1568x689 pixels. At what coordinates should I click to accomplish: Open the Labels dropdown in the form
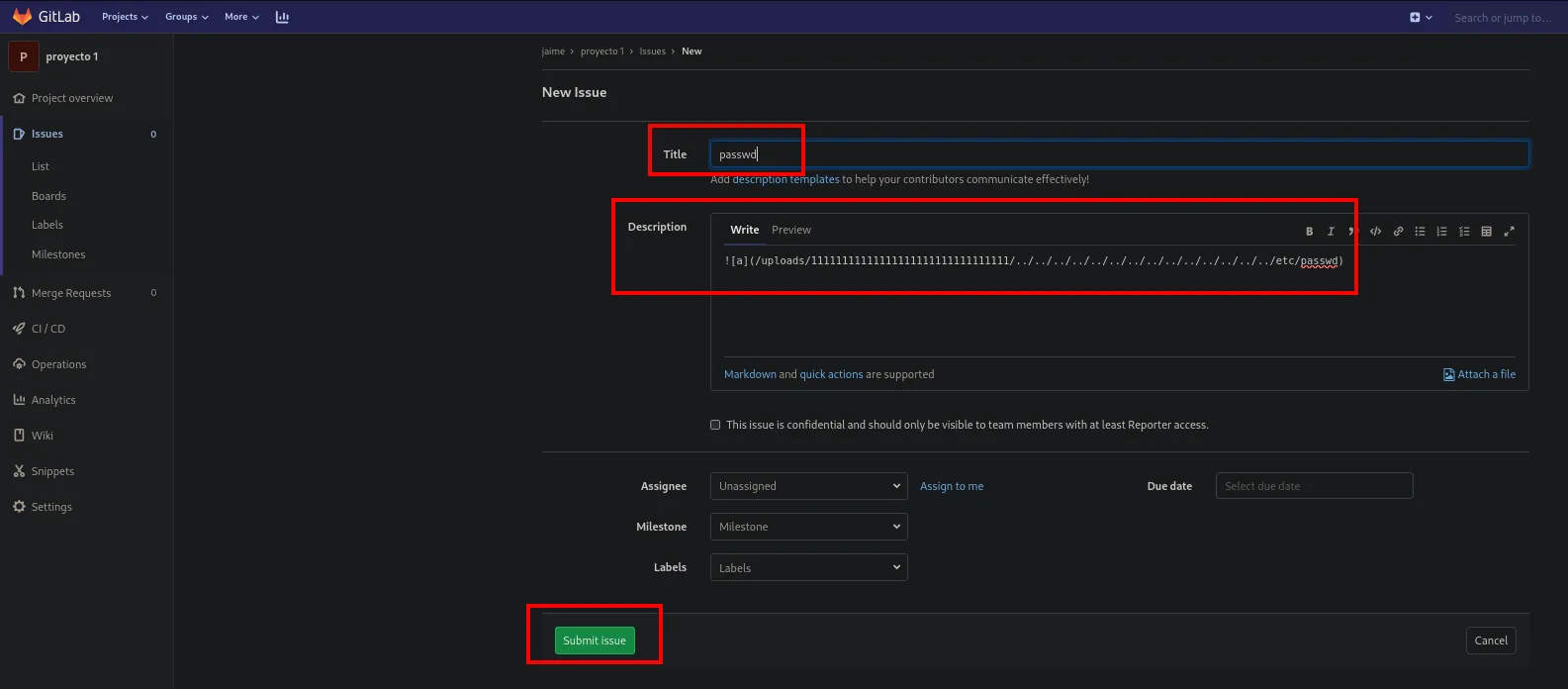[808, 568]
